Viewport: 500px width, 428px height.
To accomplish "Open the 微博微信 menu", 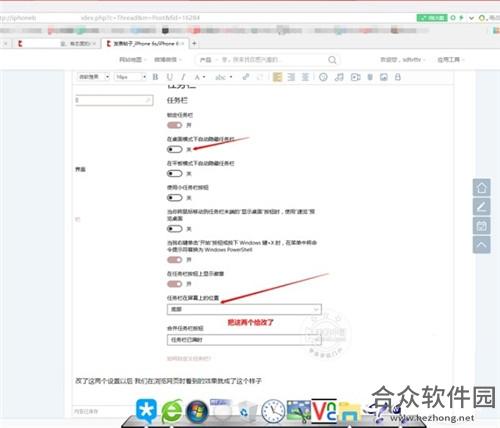I will pyautogui.click(x=167, y=60).
